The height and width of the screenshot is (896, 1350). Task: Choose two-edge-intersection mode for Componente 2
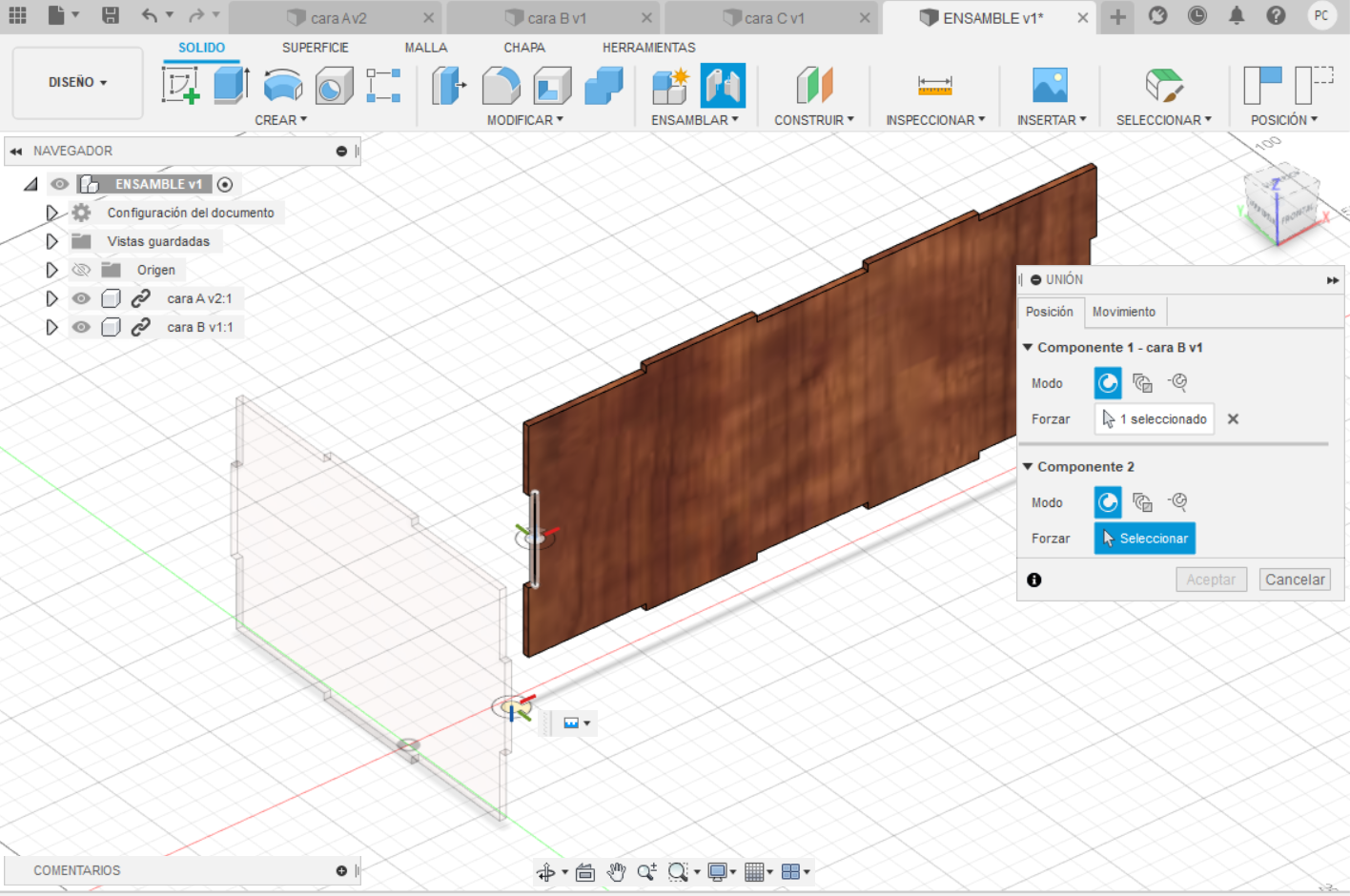(1178, 502)
